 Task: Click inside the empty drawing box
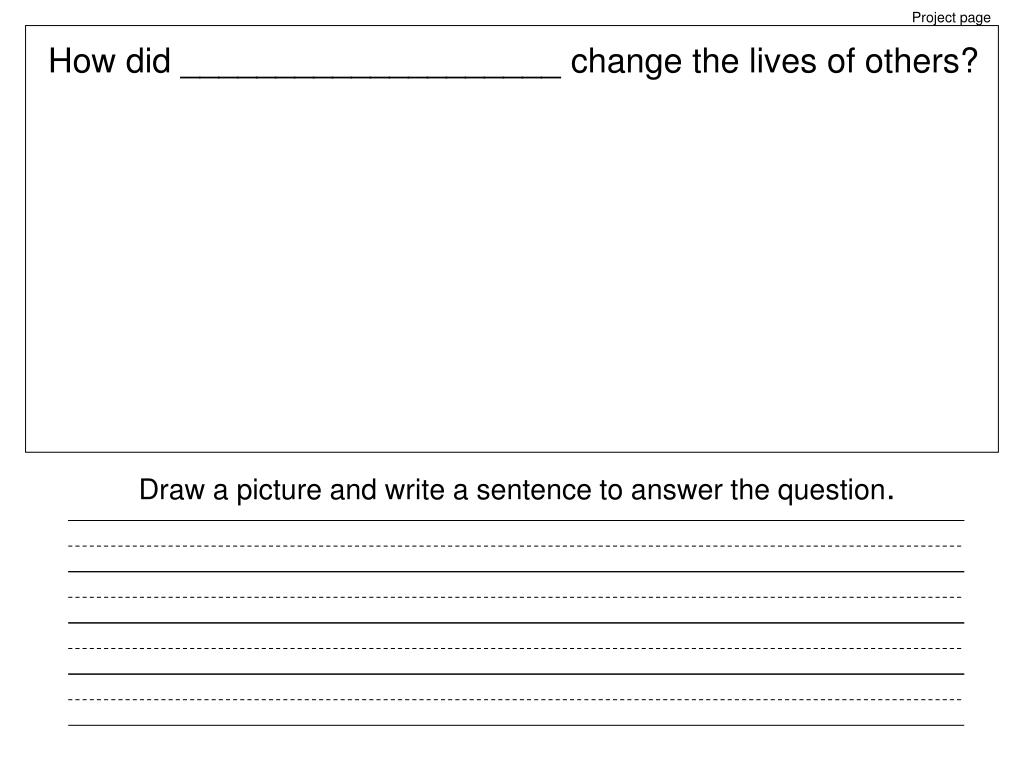(x=512, y=261)
